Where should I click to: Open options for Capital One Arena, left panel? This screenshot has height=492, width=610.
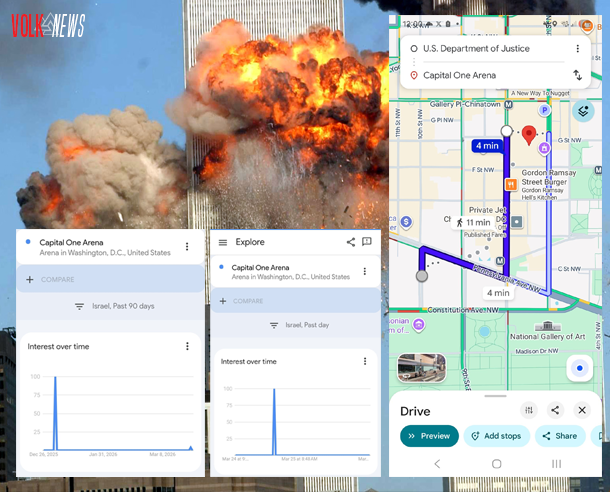187,246
